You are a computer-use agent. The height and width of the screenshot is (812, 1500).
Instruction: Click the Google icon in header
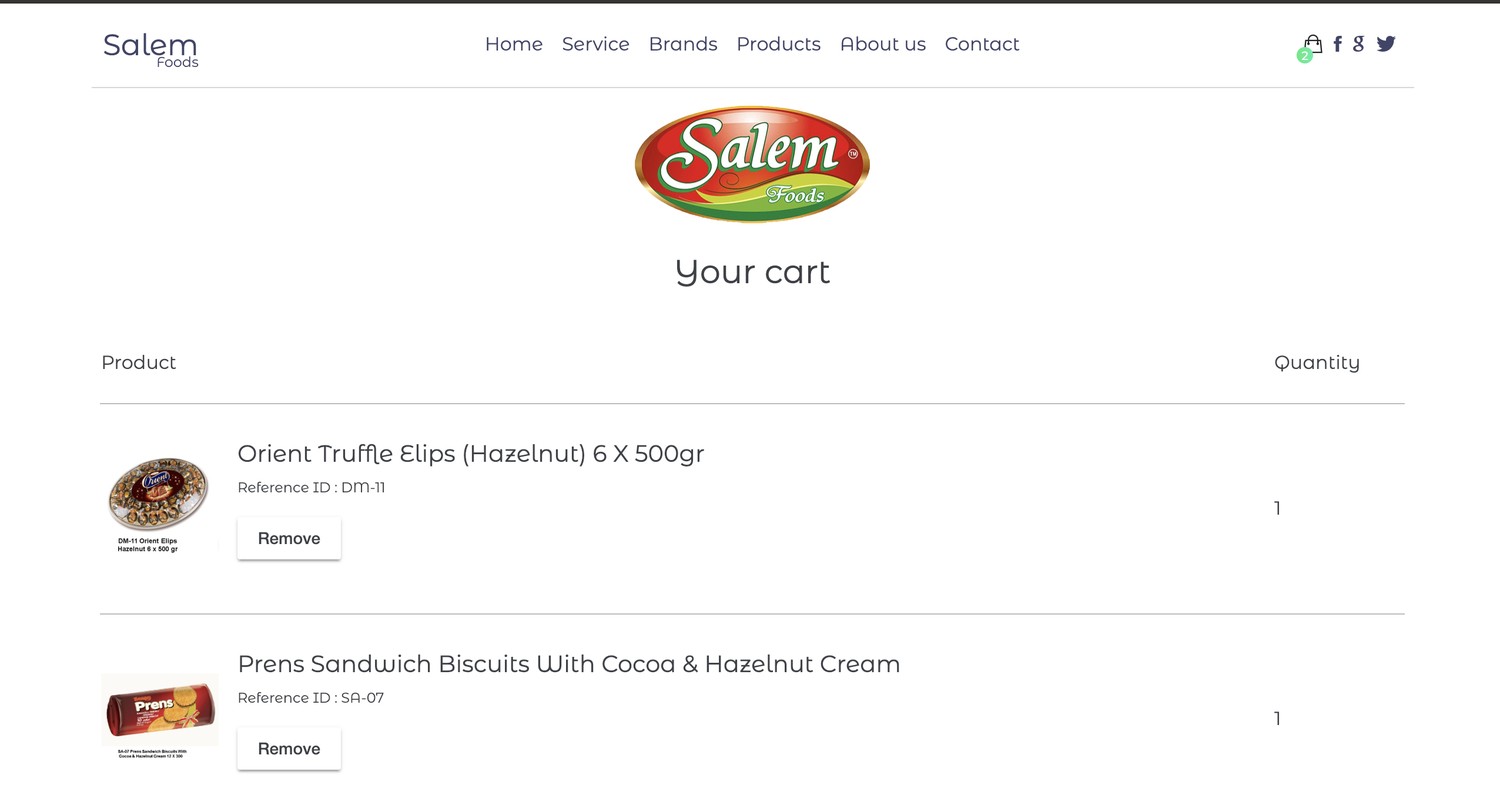click(1358, 44)
